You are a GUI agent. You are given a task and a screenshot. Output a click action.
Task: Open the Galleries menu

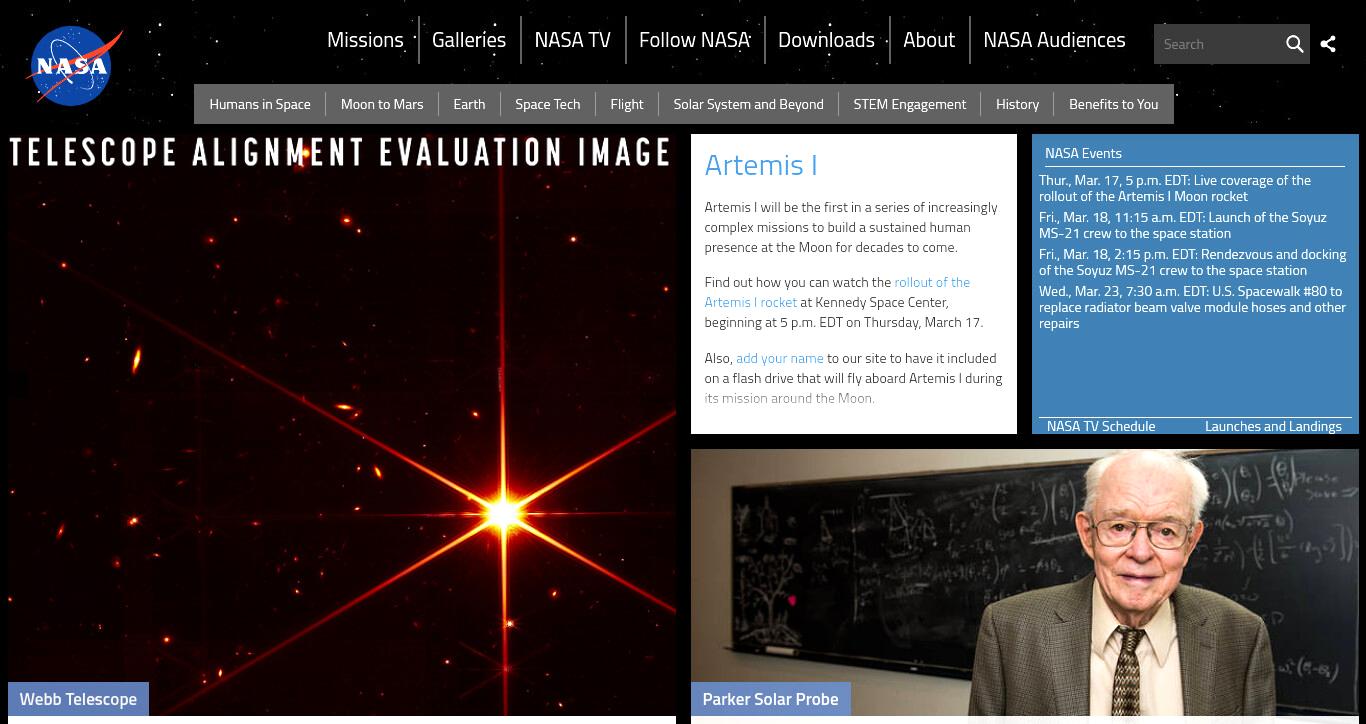(469, 40)
